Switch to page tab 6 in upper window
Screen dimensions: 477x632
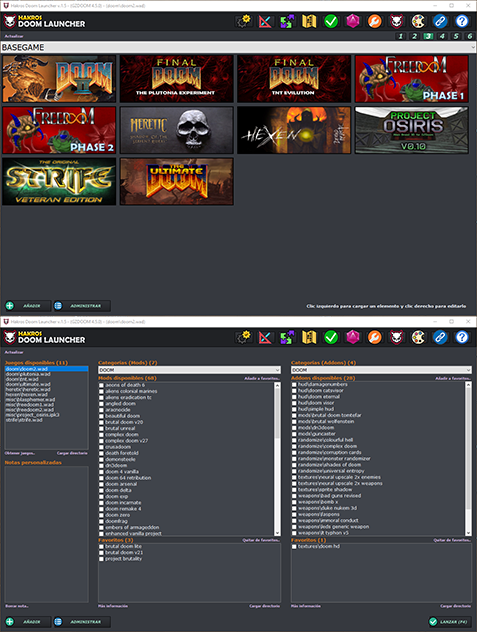point(470,36)
